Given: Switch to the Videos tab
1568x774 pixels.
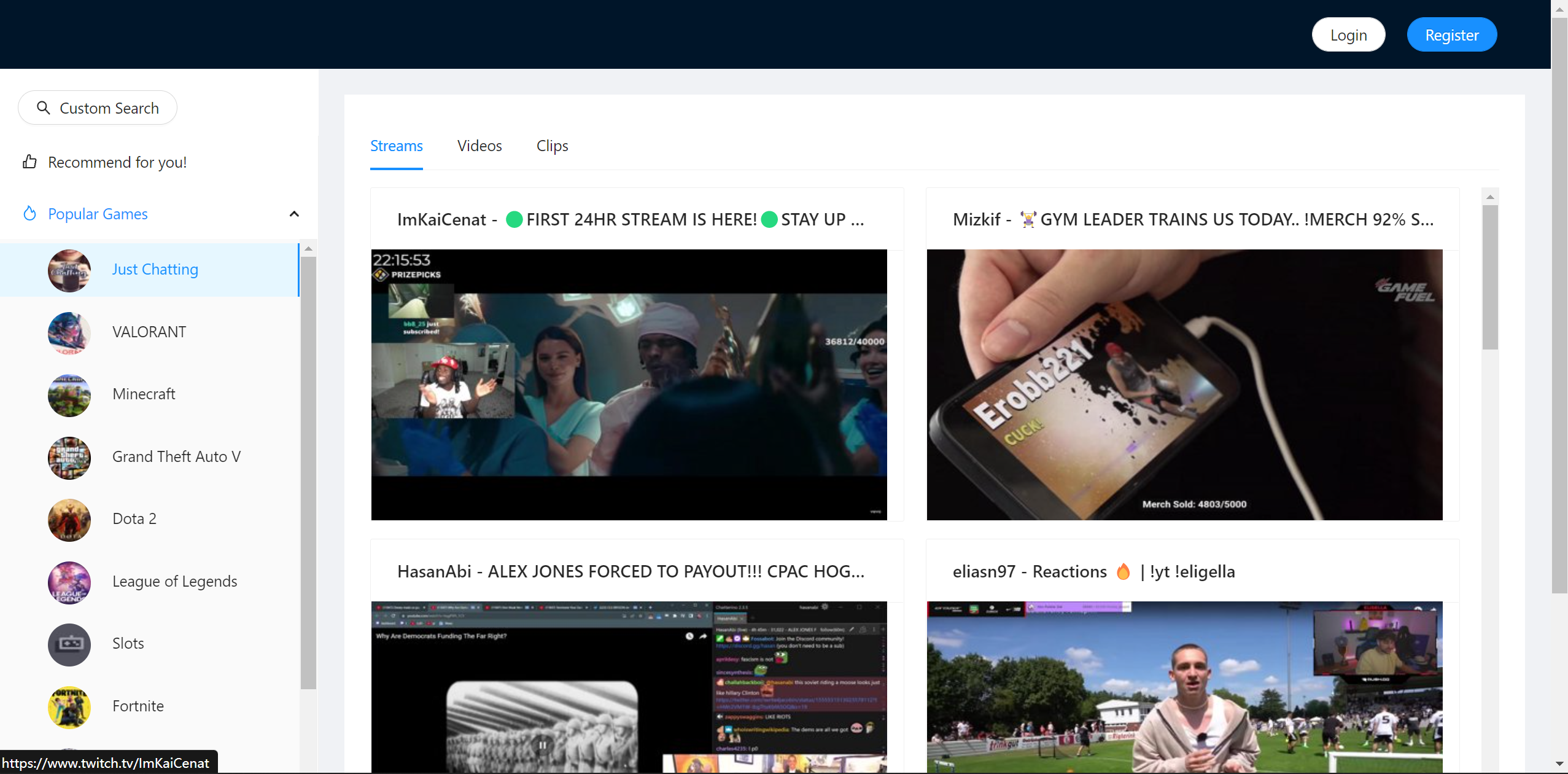Looking at the screenshot, I should [479, 146].
